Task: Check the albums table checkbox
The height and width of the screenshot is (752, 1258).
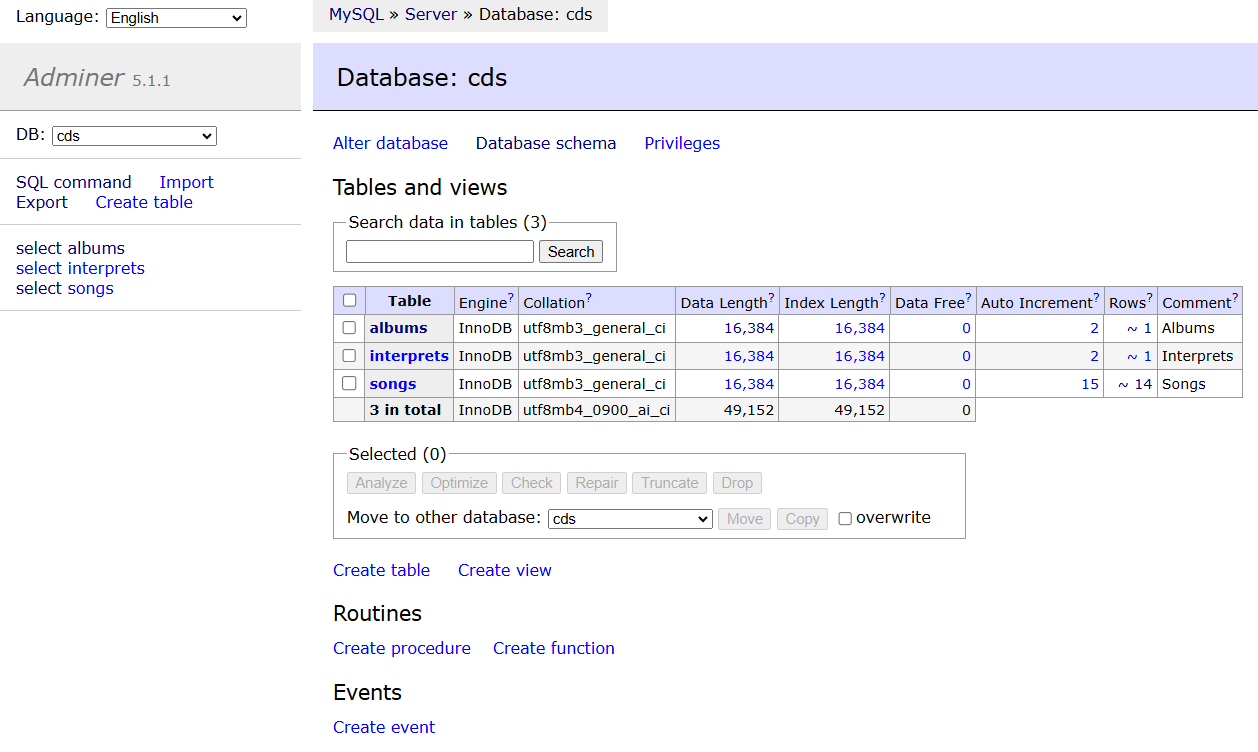Action: click(349, 327)
